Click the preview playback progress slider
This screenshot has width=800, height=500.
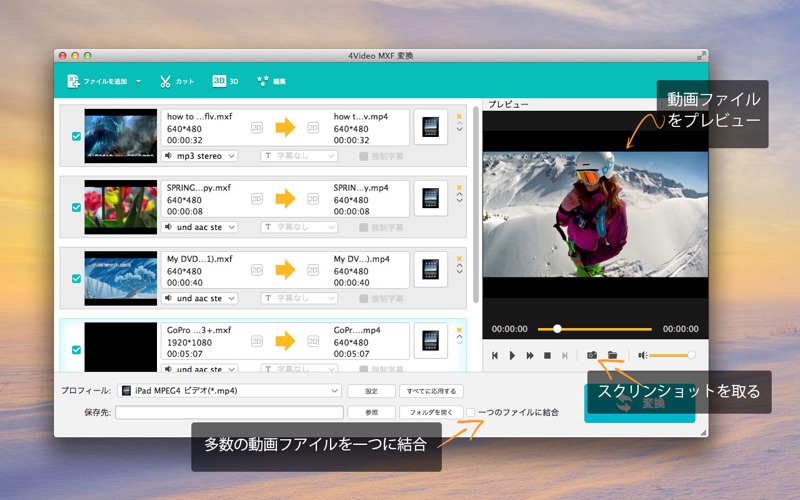coord(595,329)
